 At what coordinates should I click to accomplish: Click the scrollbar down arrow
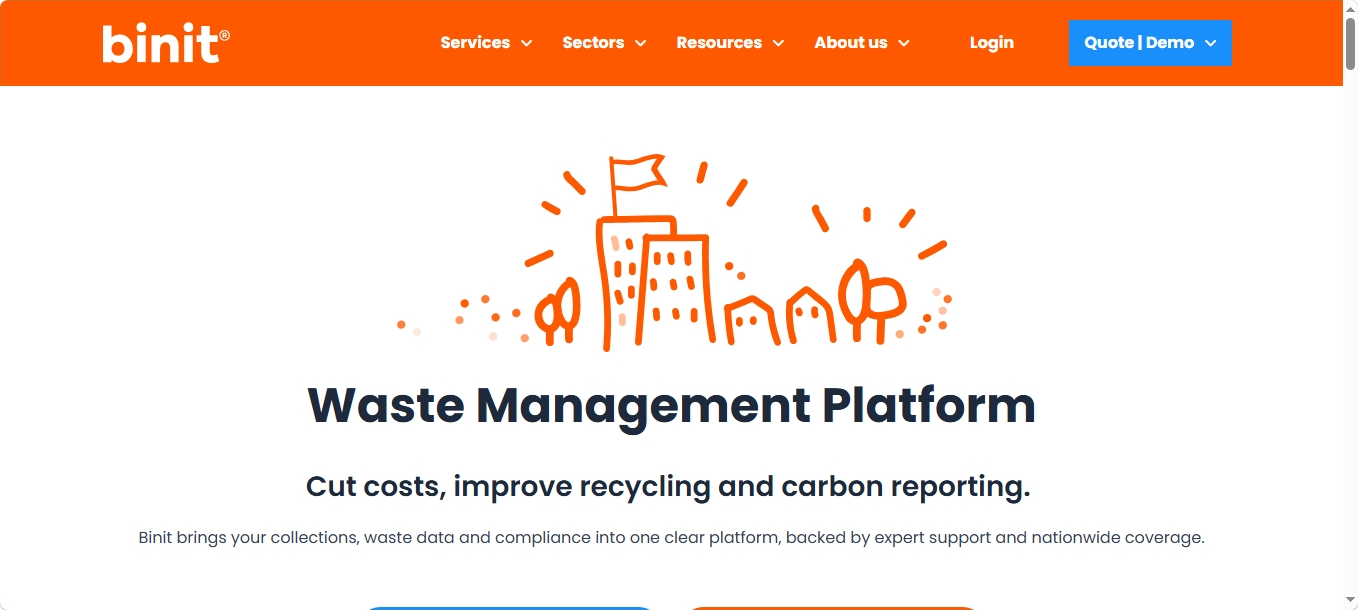1350,601
